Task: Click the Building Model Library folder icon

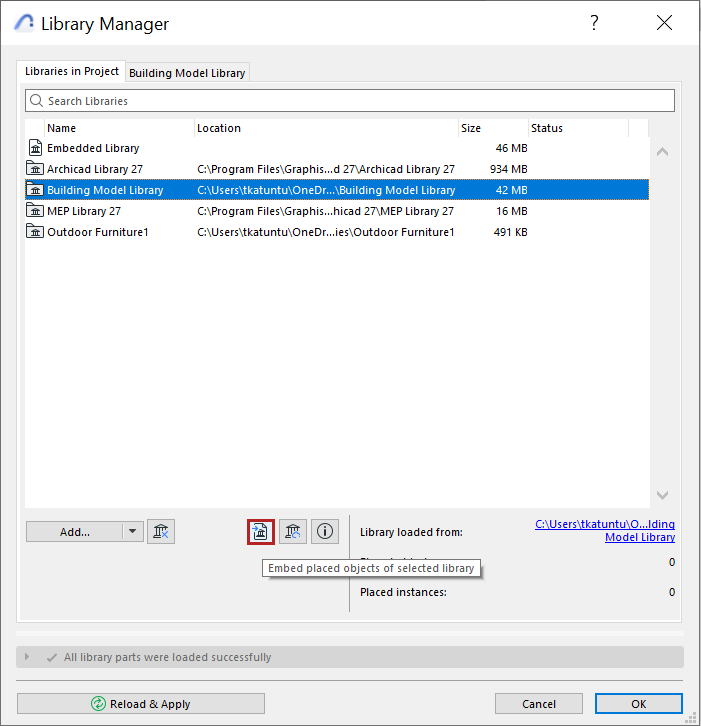Action: point(35,190)
